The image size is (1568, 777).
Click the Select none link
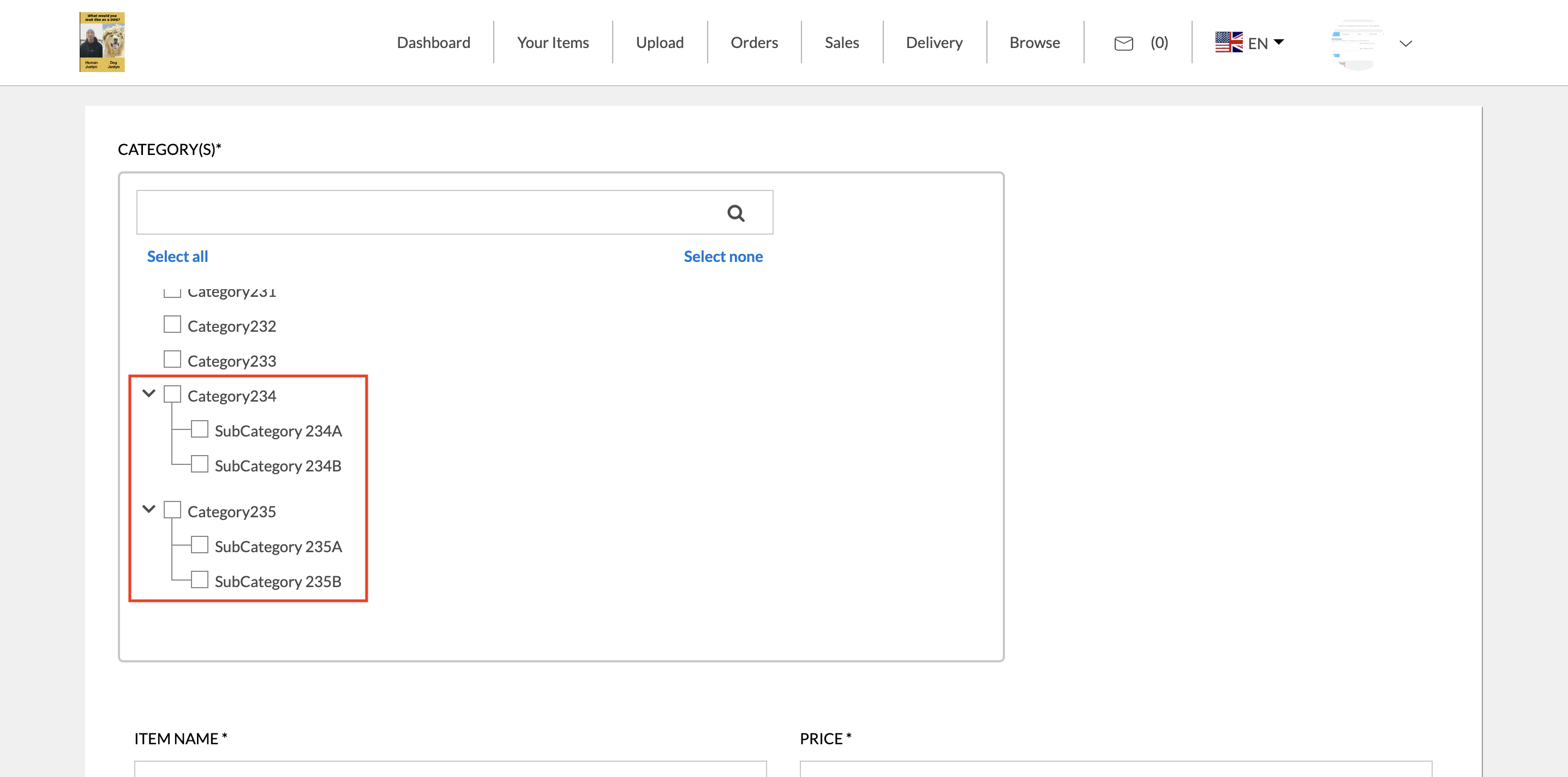point(722,256)
